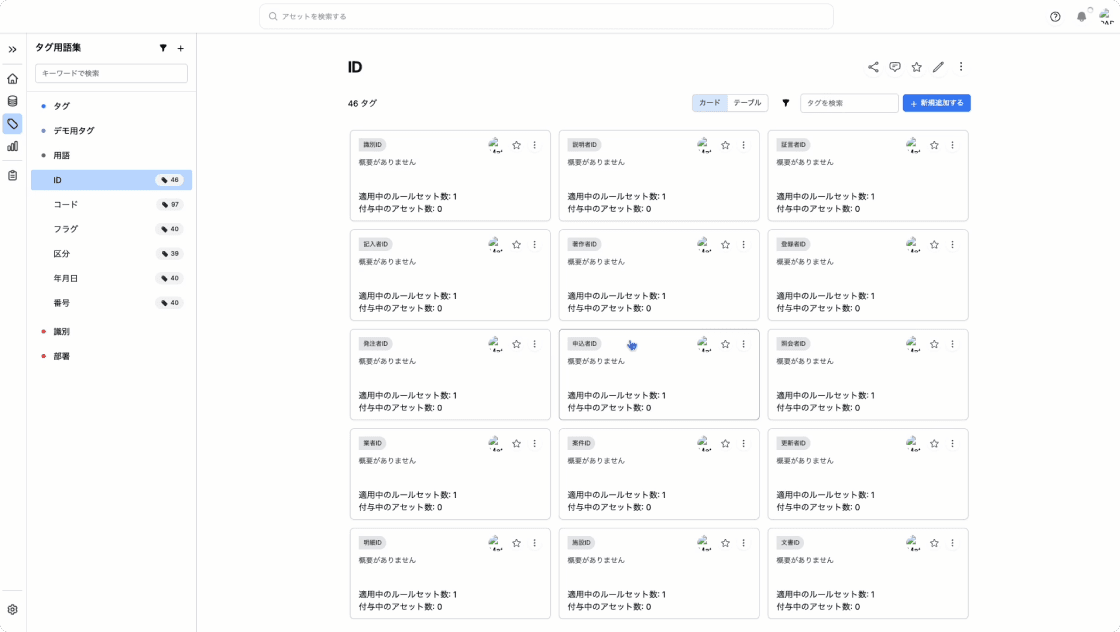Star the ID glossary in page header

pyautogui.click(x=916, y=67)
